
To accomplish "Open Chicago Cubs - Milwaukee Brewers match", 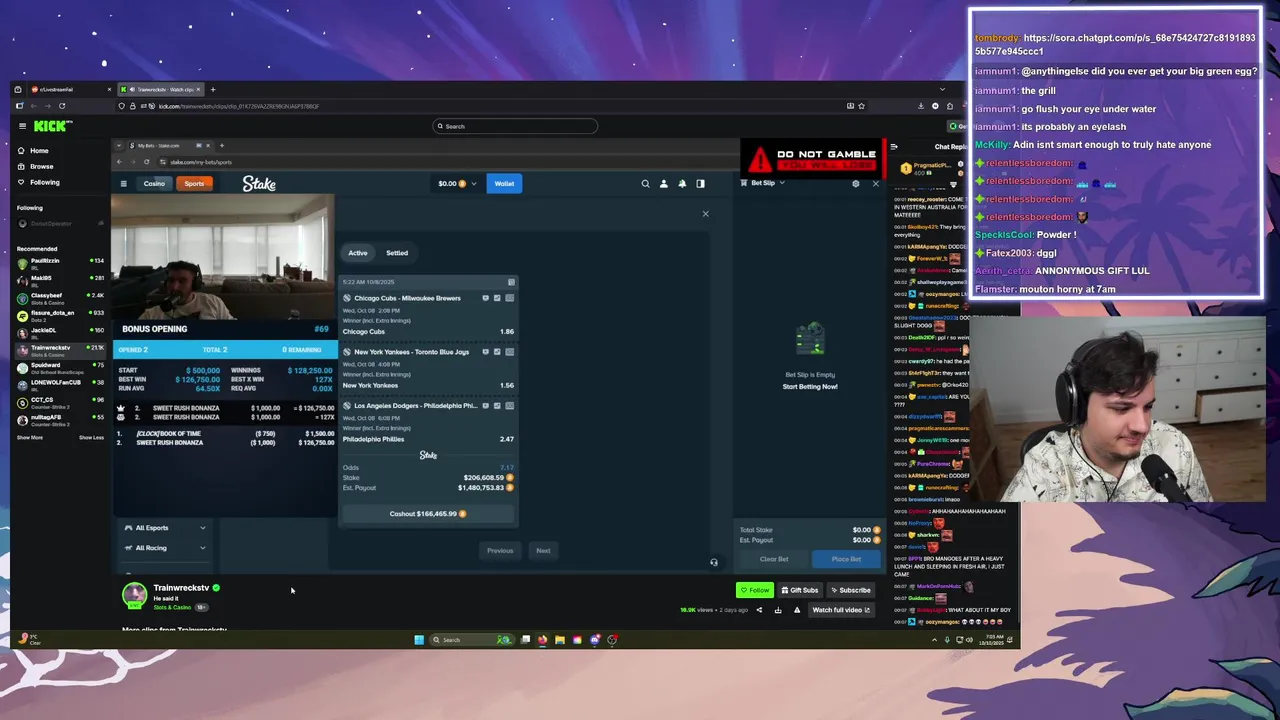I will click(407, 298).
